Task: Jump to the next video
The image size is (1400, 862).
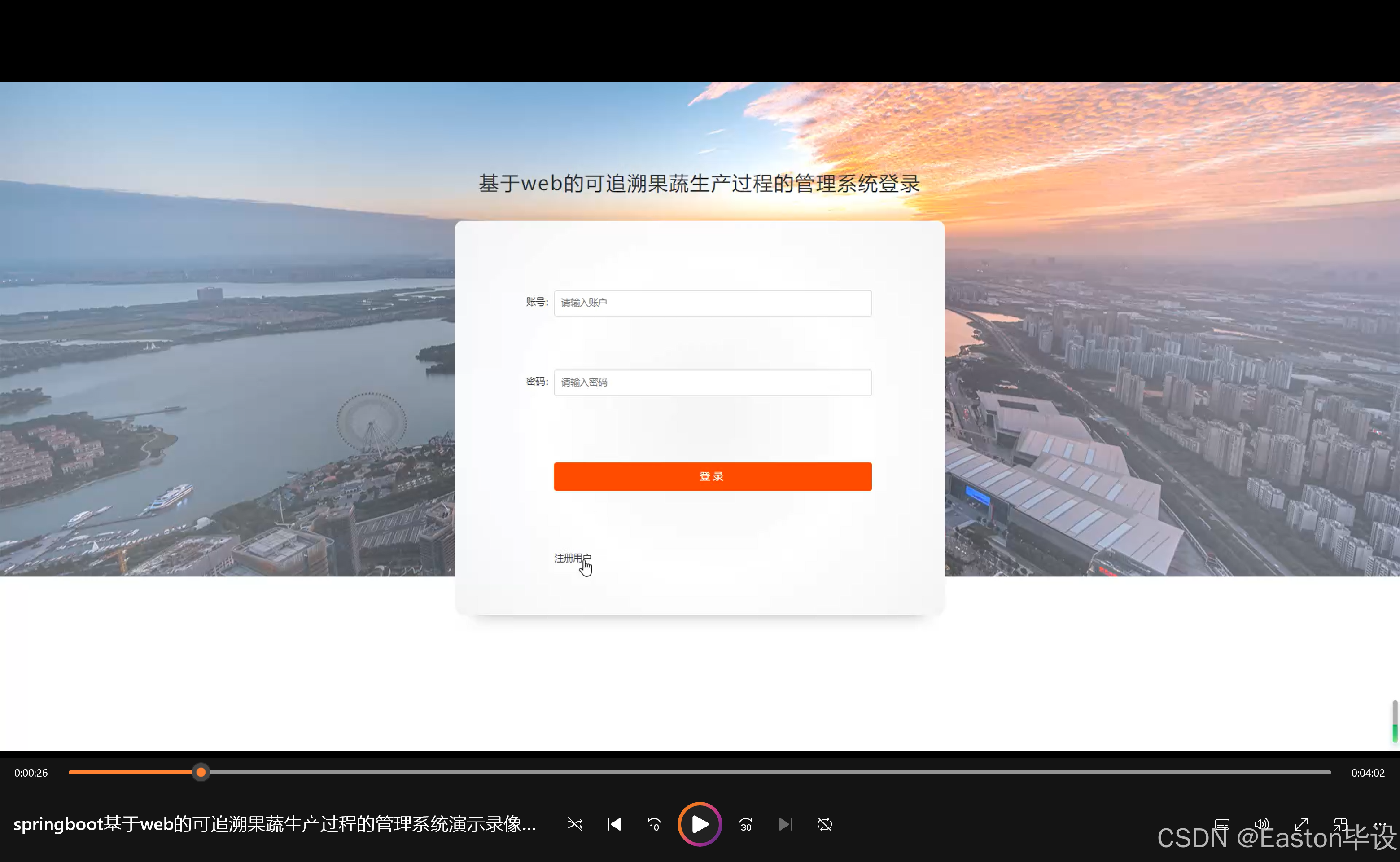Action: point(785,824)
